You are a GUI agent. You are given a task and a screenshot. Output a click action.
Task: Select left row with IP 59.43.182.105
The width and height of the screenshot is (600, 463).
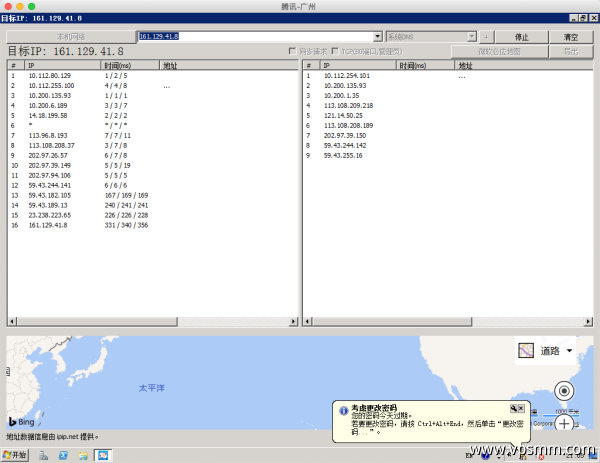pyautogui.click(x=152, y=195)
